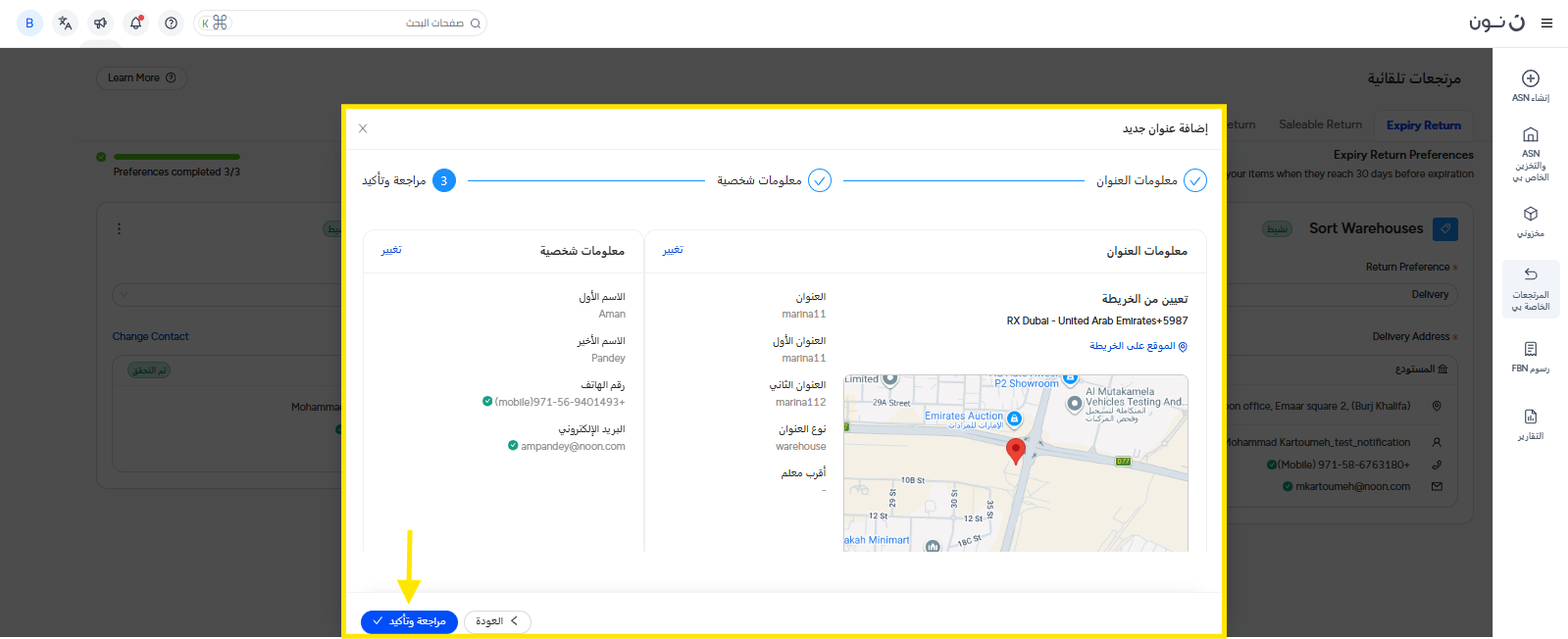This screenshot has width=1568, height=639.
Task: Switch to the Saleable Return tab
Action: [1320, 124]
